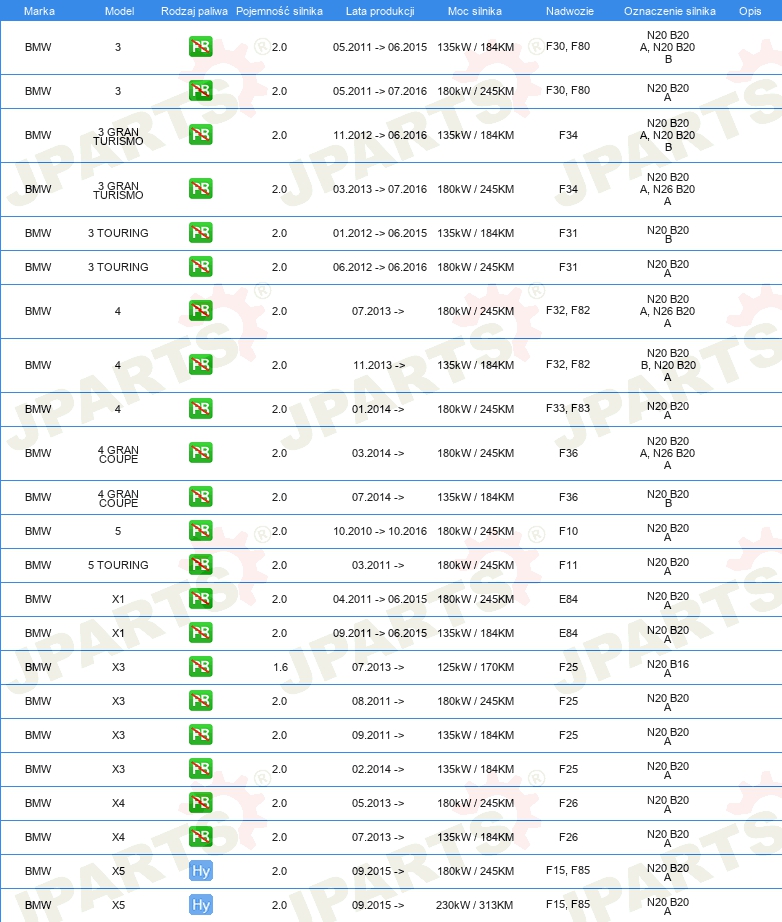Select the 125kW / 170KM power cell

[x=476, y=667]
